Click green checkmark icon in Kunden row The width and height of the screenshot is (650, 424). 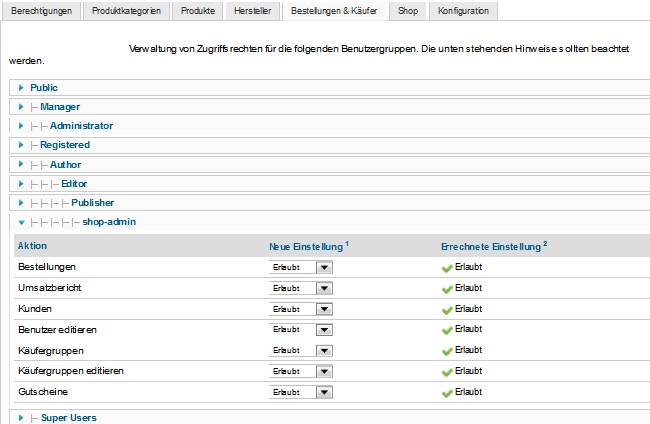pos(446,309)
